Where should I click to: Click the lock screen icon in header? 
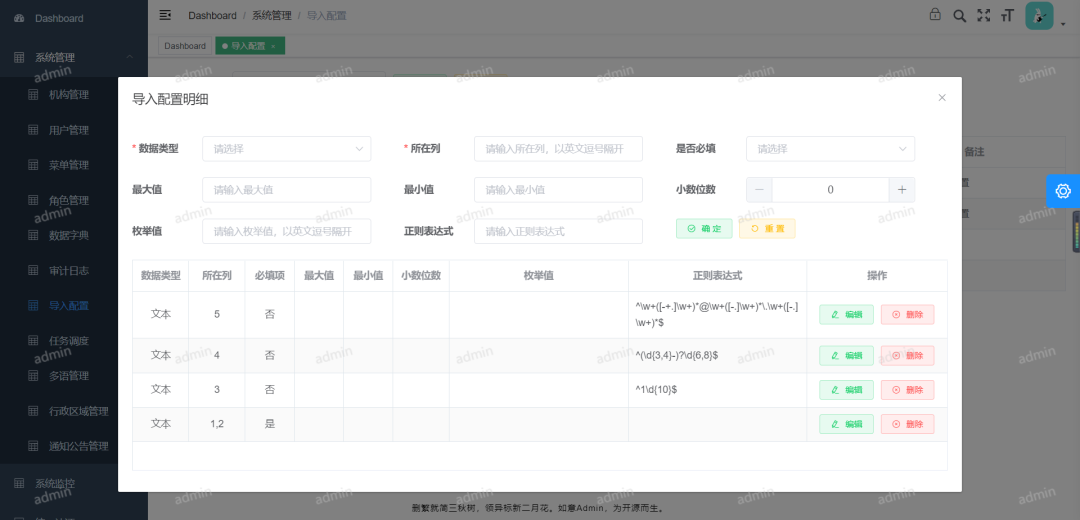935,15
